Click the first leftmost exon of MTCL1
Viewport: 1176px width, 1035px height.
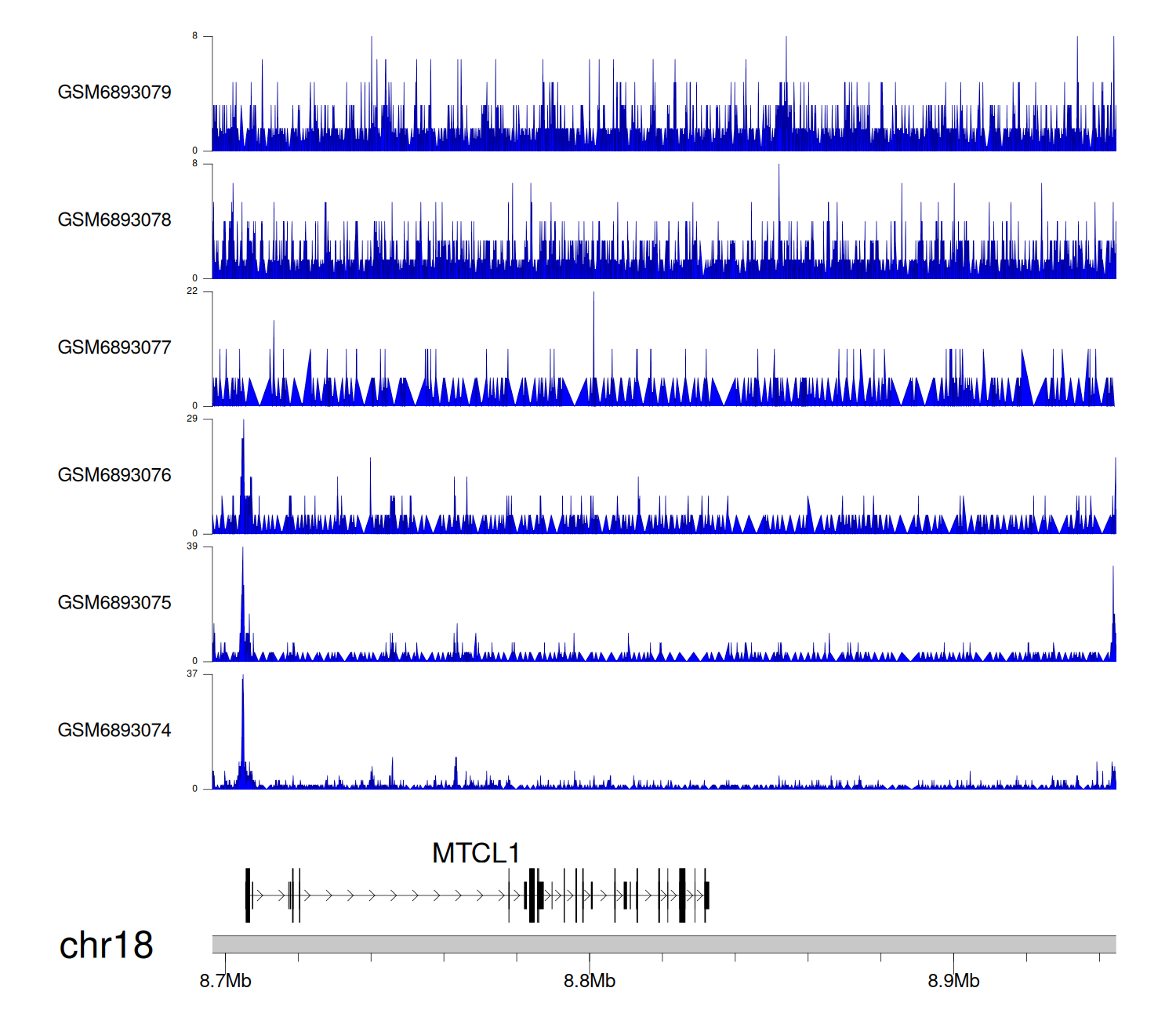coord(248,895)
